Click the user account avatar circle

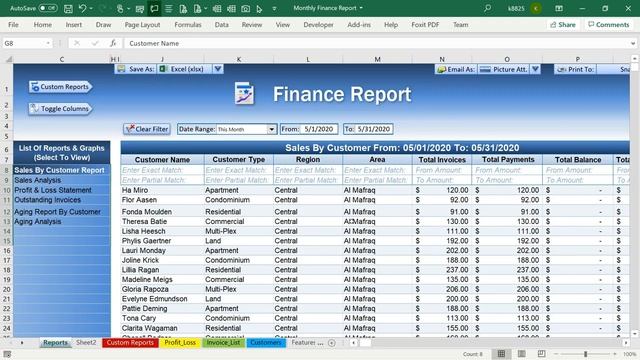coord(536,8)
